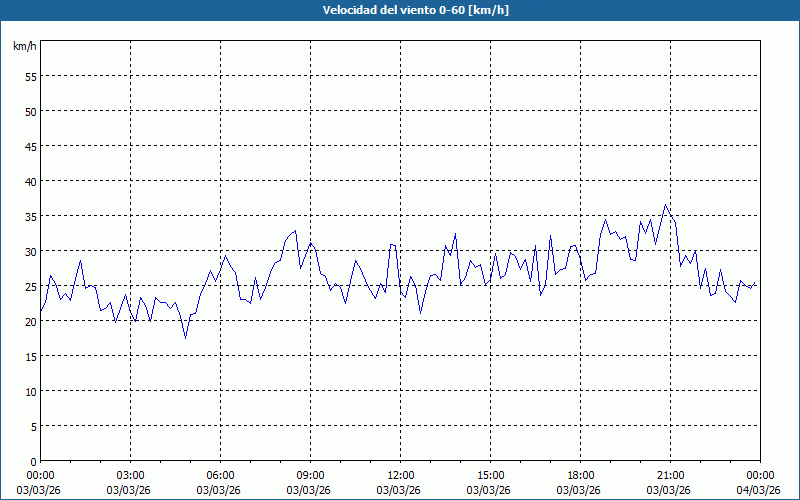800x500 pixels.
Task: Select the 12:00 time label
Action: click(401, 475)
